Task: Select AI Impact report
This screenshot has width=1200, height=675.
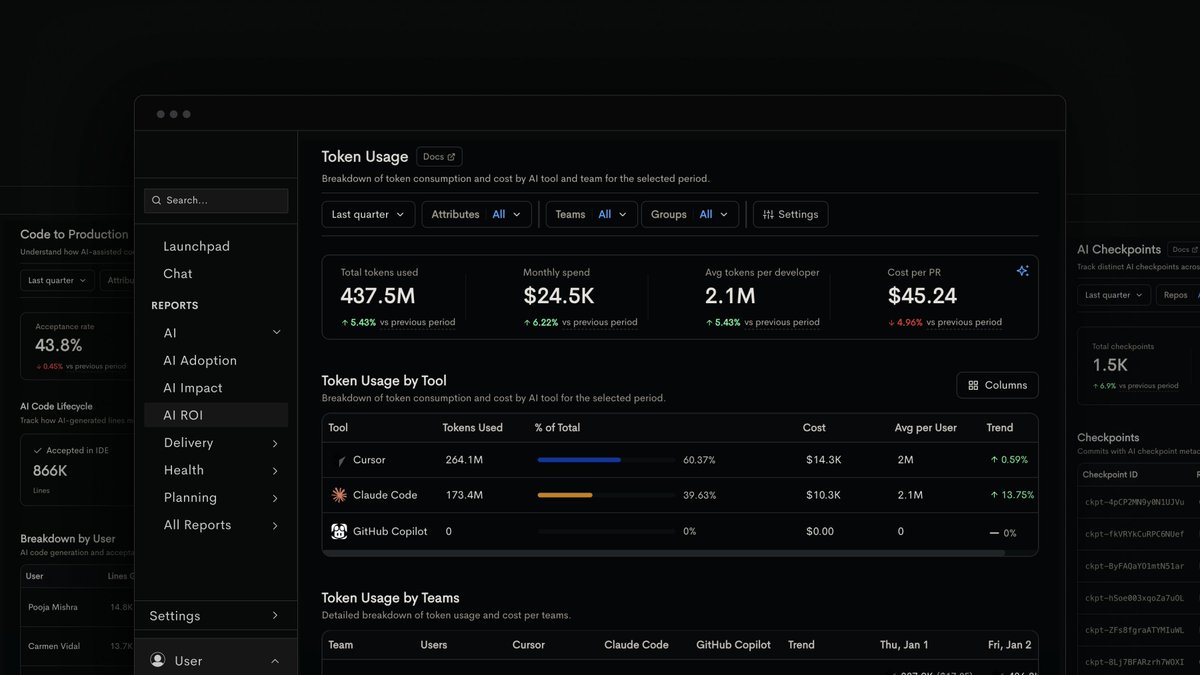Action: (x=193, y=388)
